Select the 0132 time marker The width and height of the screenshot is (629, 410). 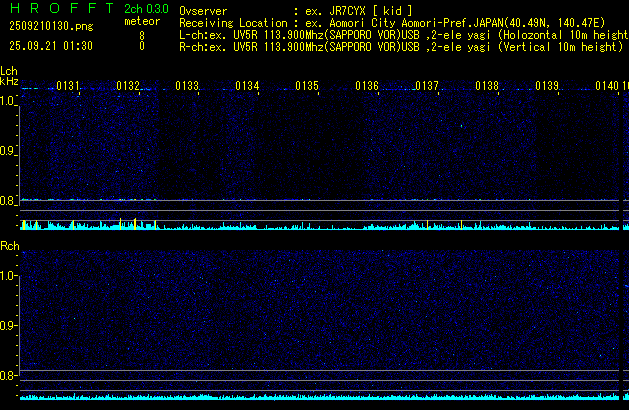pos(128,87)
